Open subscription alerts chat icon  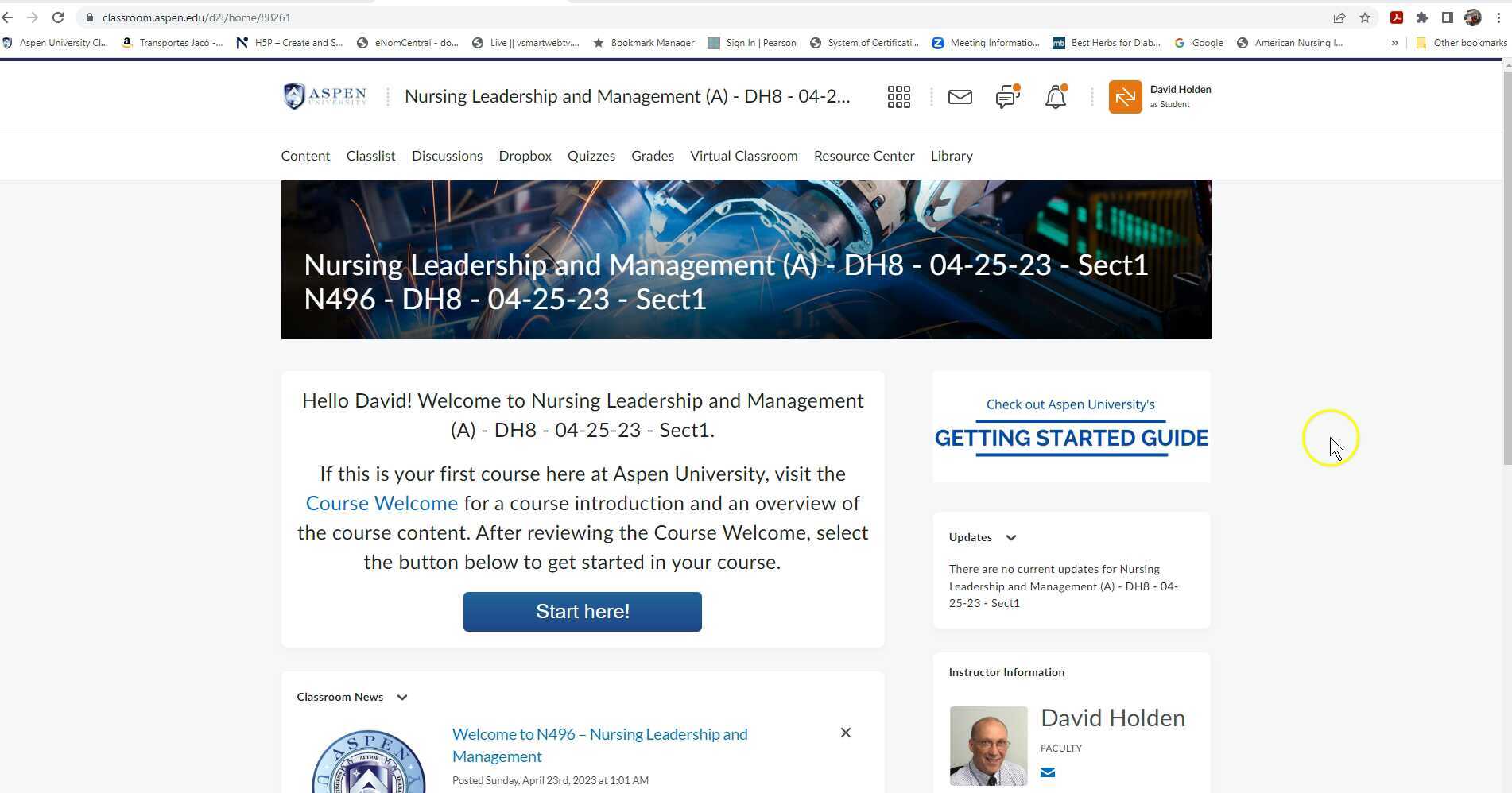[x=1007, y=97]
